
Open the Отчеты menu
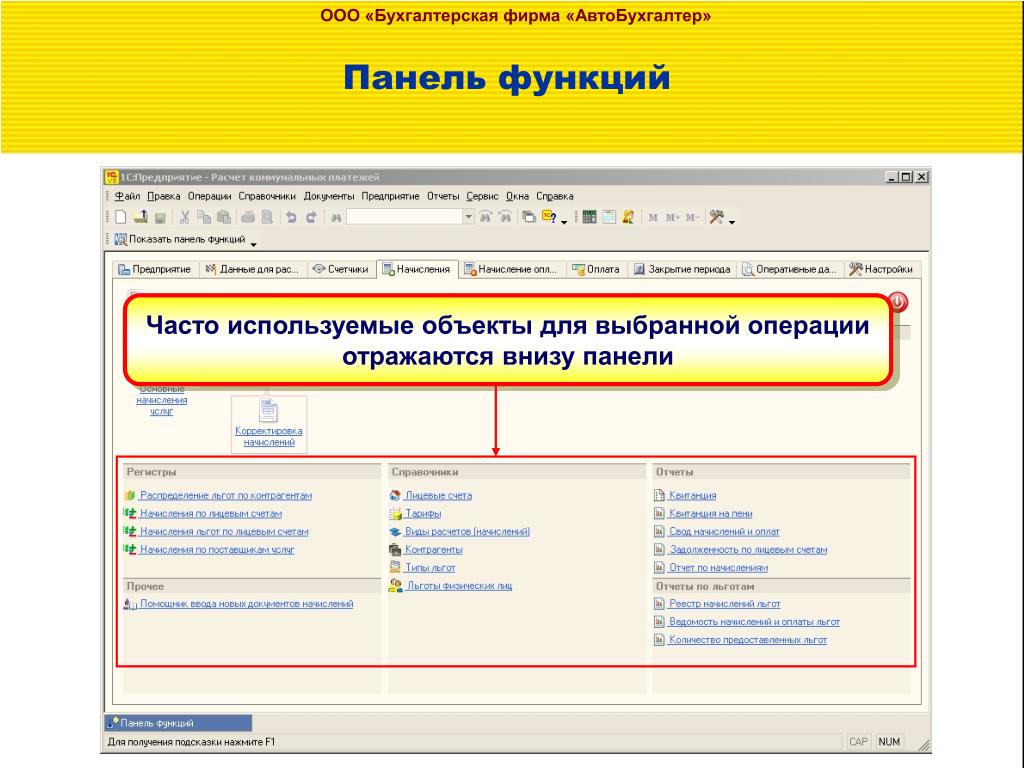click(443, 196)
